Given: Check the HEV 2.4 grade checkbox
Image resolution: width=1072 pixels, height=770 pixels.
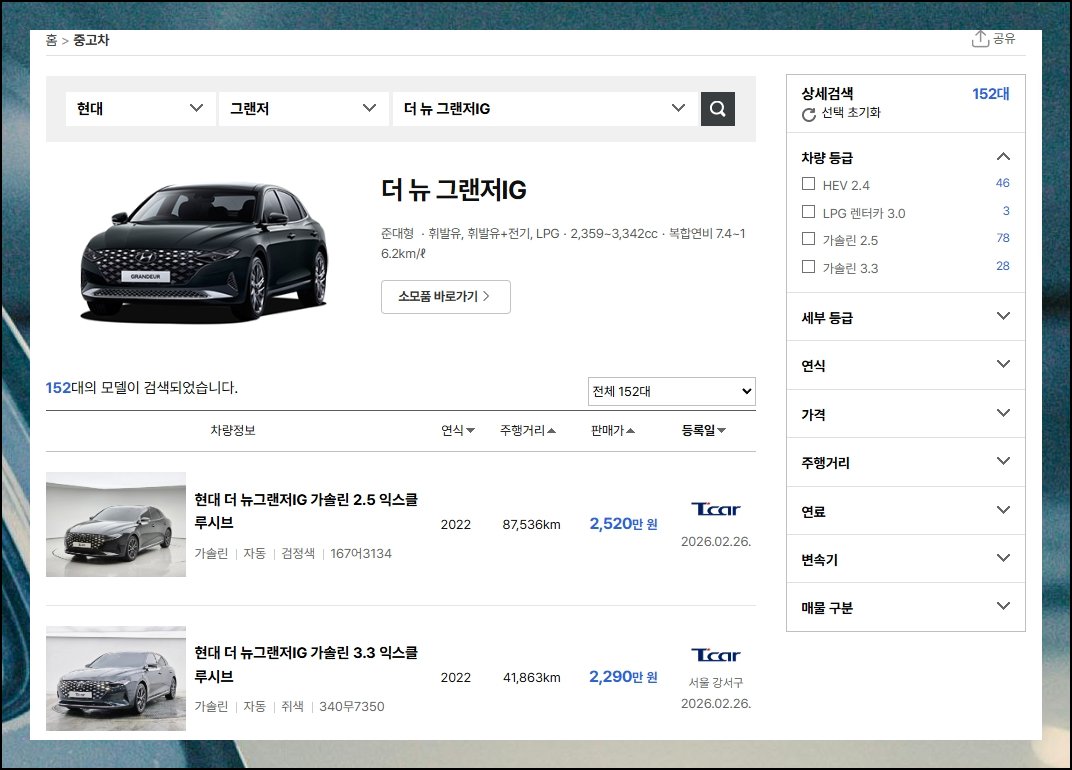Looking at the screenshot, I should pos(808,184).
